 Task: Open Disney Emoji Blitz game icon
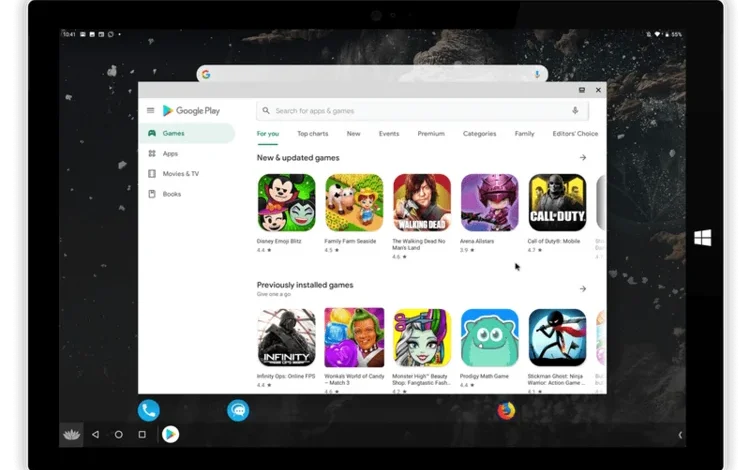pos(287,203)
